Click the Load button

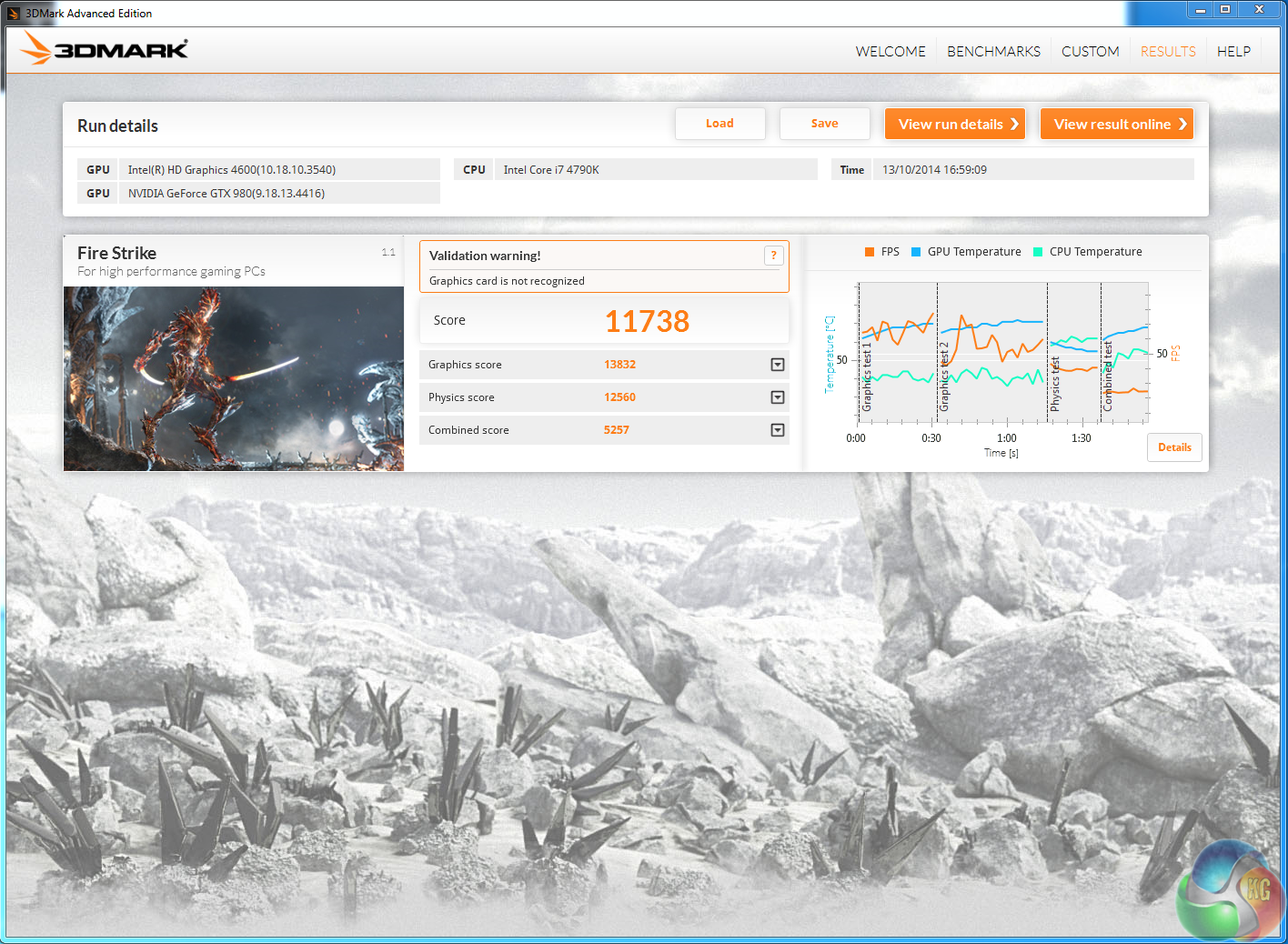point(719,124)
